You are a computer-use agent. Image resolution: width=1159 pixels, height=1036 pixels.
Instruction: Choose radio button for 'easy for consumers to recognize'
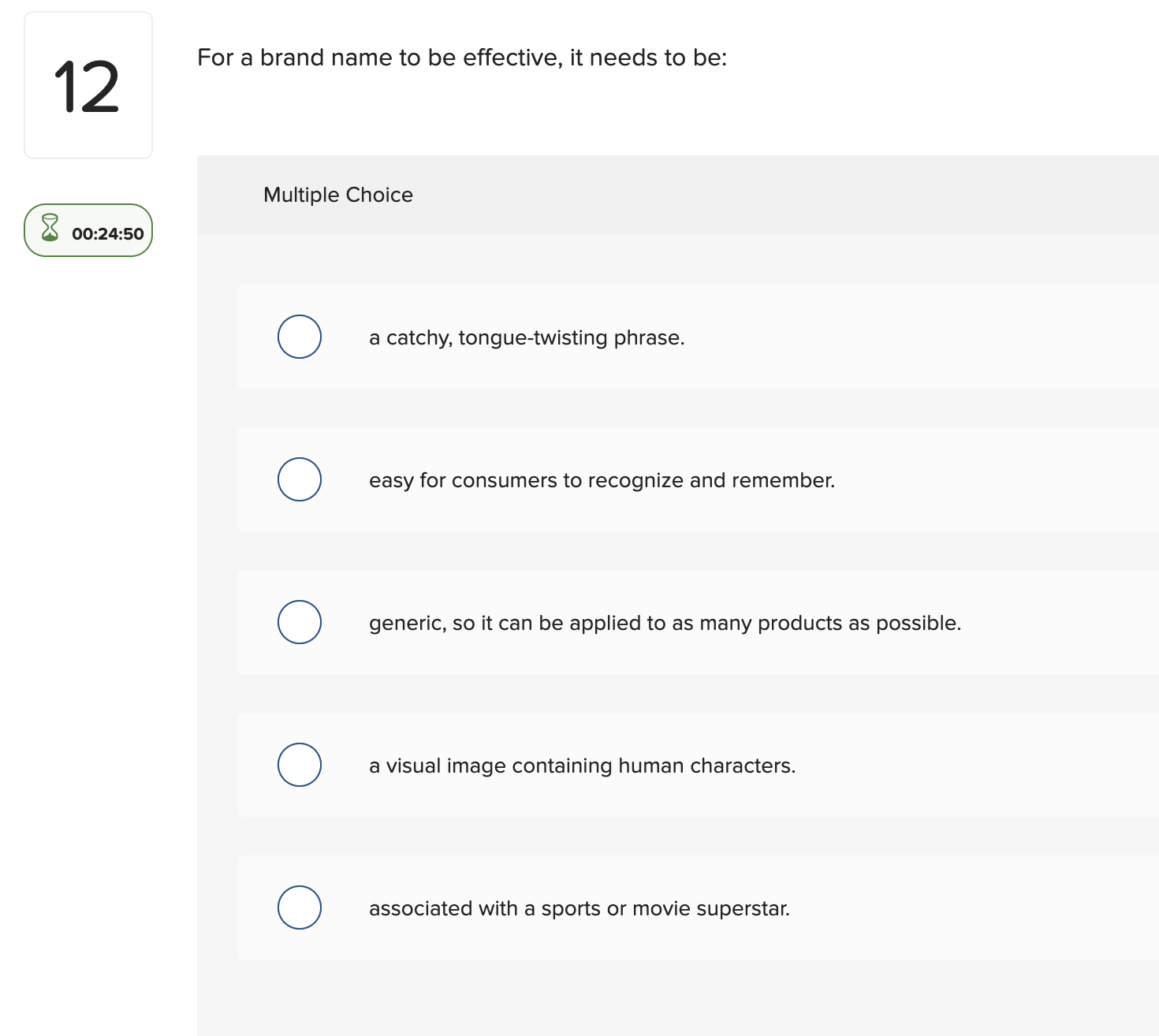(x=300, y=479)
